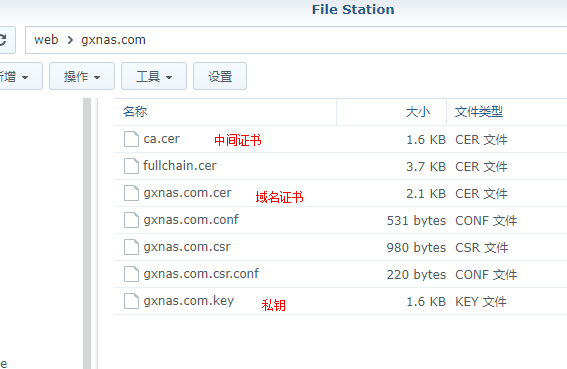Viewport: 567px width, 369px height.
Task: Click the file name 'gxnas.com.csr'
Action: 187,247
